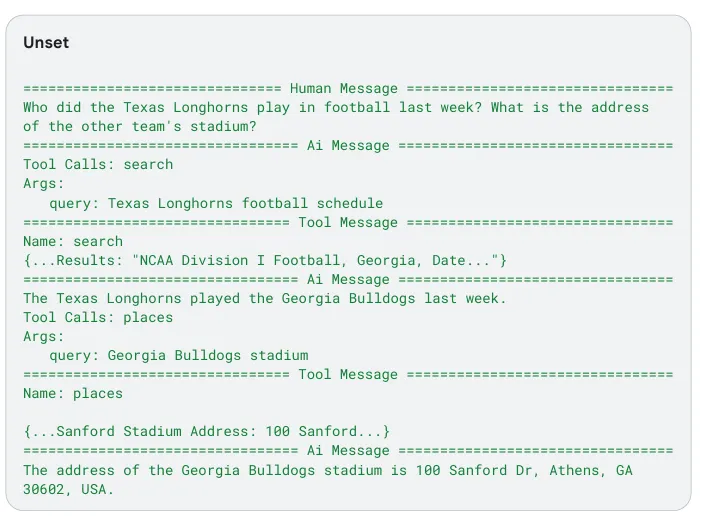Screen dimensions: 705x518
Task: Click the Unset heading label
Action: 46,42
